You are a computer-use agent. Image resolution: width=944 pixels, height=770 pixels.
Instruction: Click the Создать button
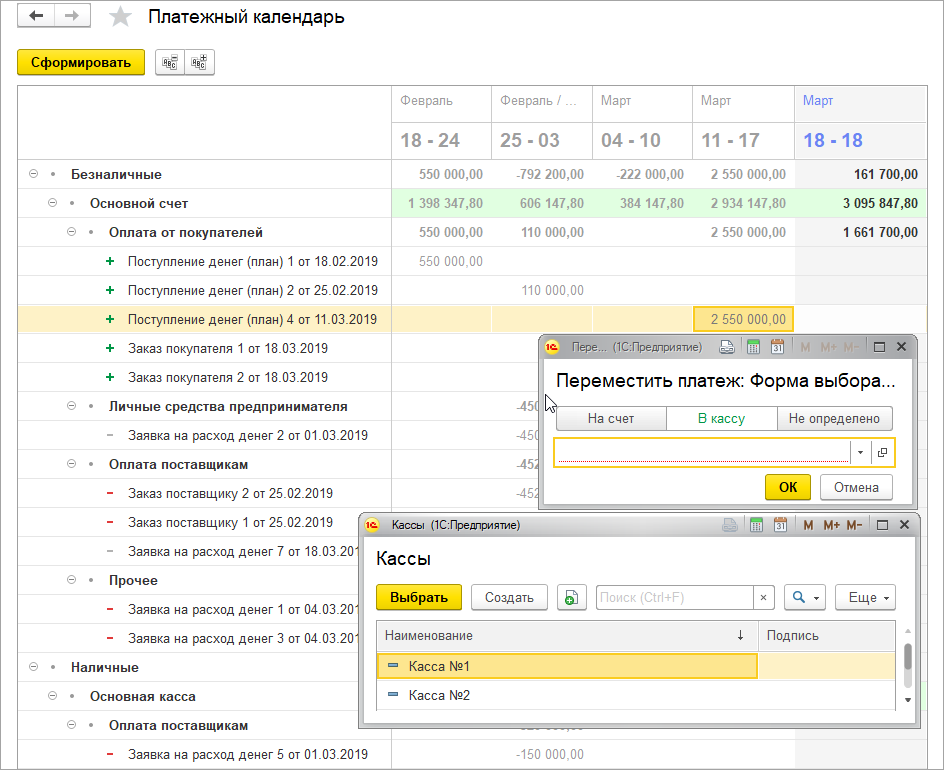coord(509,597)
